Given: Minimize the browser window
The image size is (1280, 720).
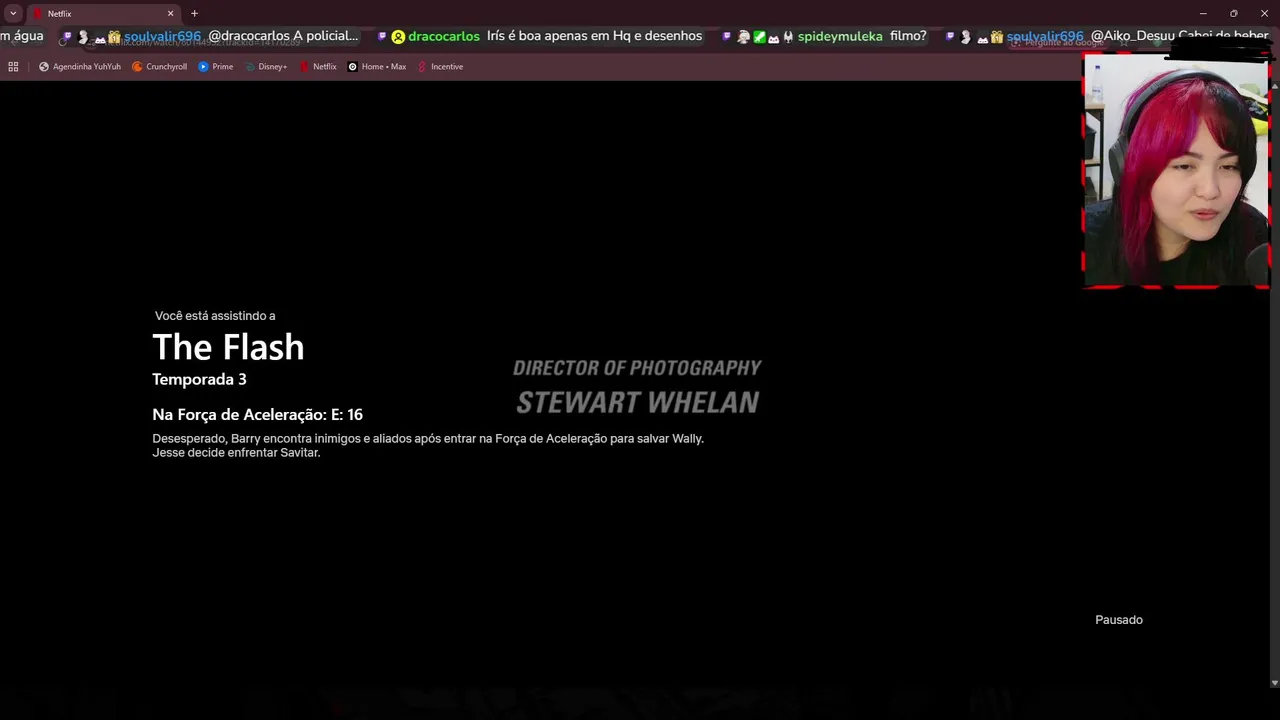Looking at the screenshot, I should (x=1203, y=14).
